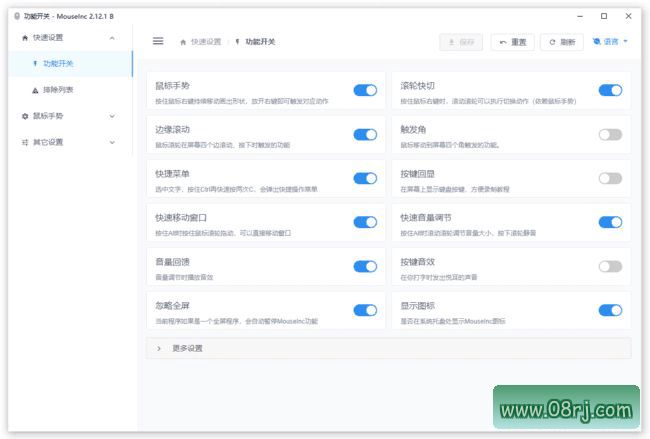
Task: Click the home icon beside 快速设置 in sidebar
Action: (x=25, y=38)
